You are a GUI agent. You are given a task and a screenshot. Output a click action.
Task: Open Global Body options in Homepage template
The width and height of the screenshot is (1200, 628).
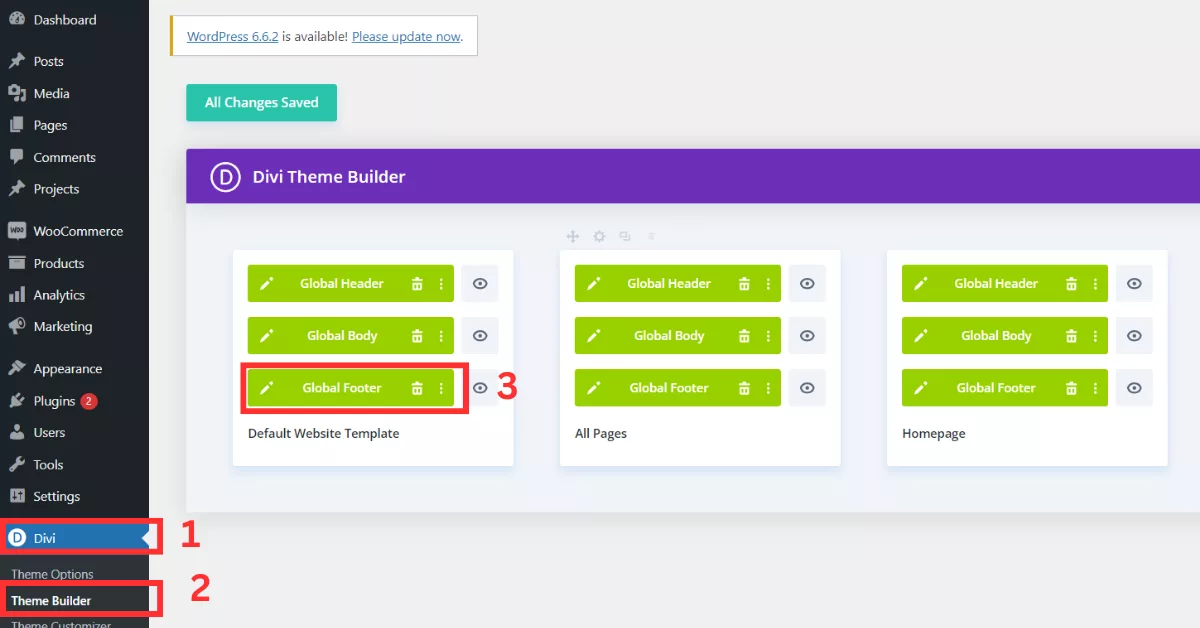[x=1095, y=336]
